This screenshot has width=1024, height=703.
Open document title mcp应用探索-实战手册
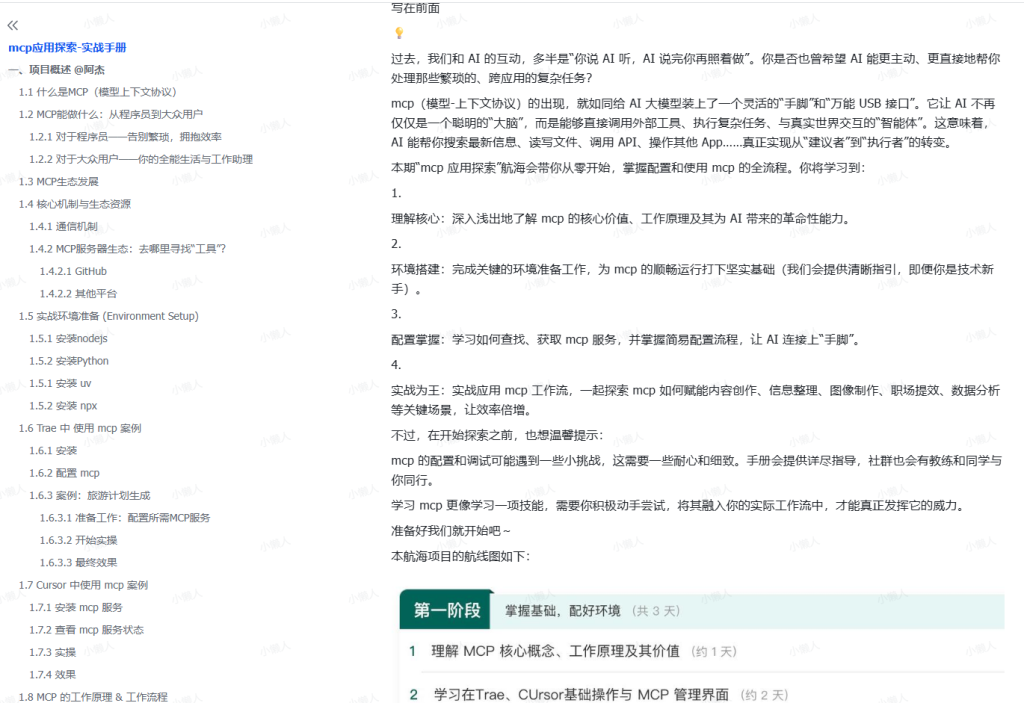pyautogui.click(x=67, y=47)
